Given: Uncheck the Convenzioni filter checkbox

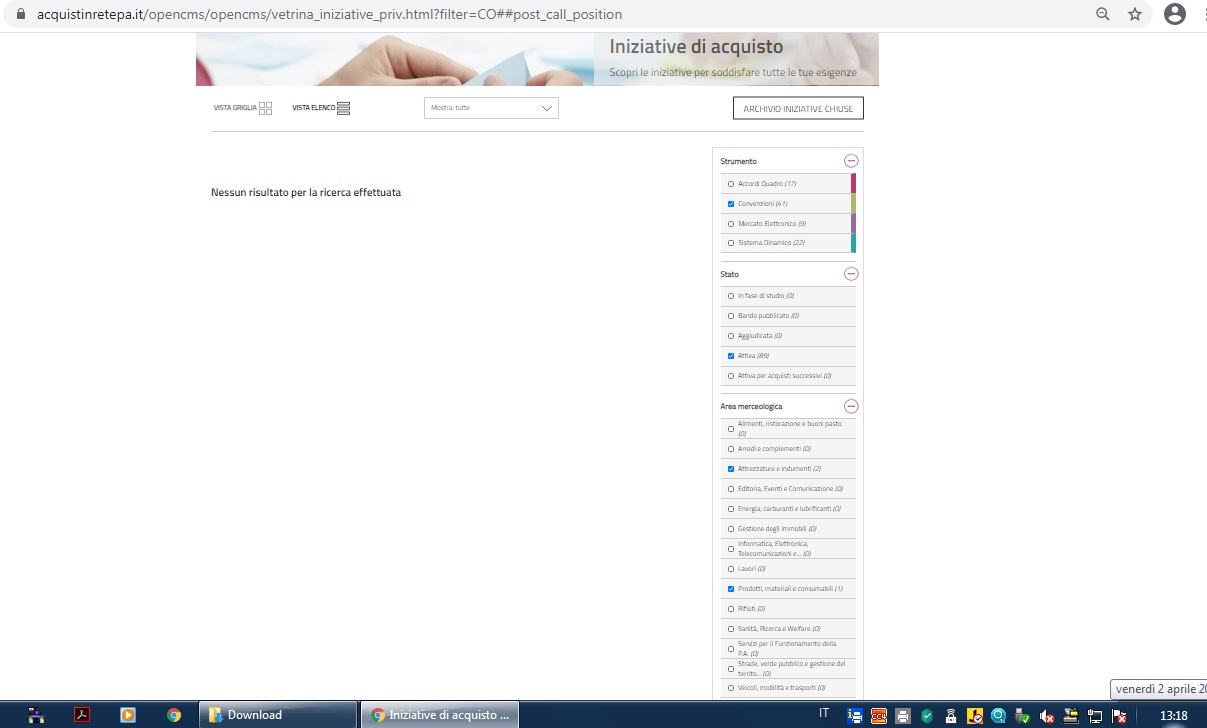Looking at the screenshot, I should 731,204.
